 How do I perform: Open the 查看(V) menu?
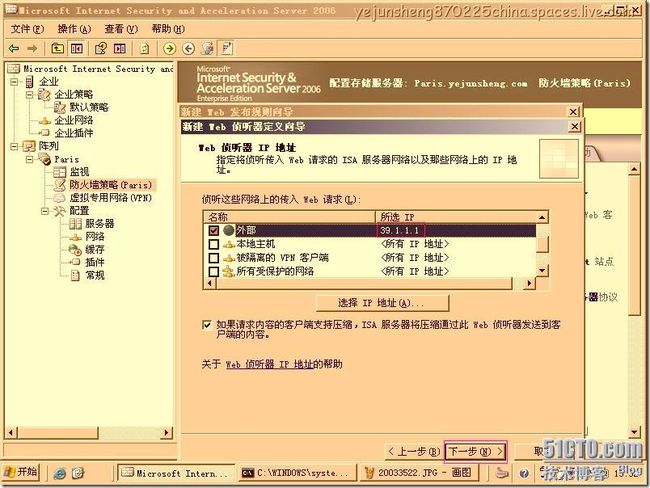pos(121,29)
